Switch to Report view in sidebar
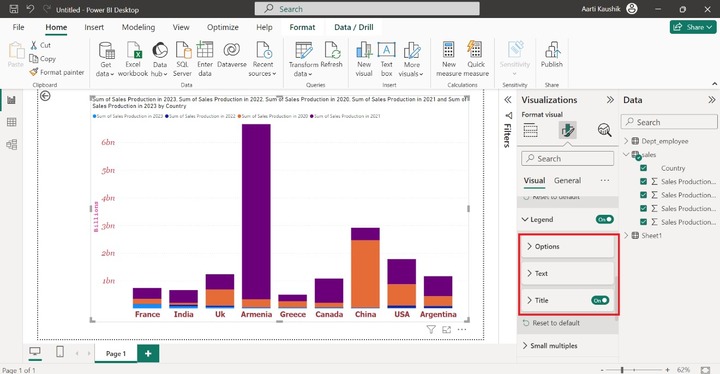The image size is (720, 374). 11,100
